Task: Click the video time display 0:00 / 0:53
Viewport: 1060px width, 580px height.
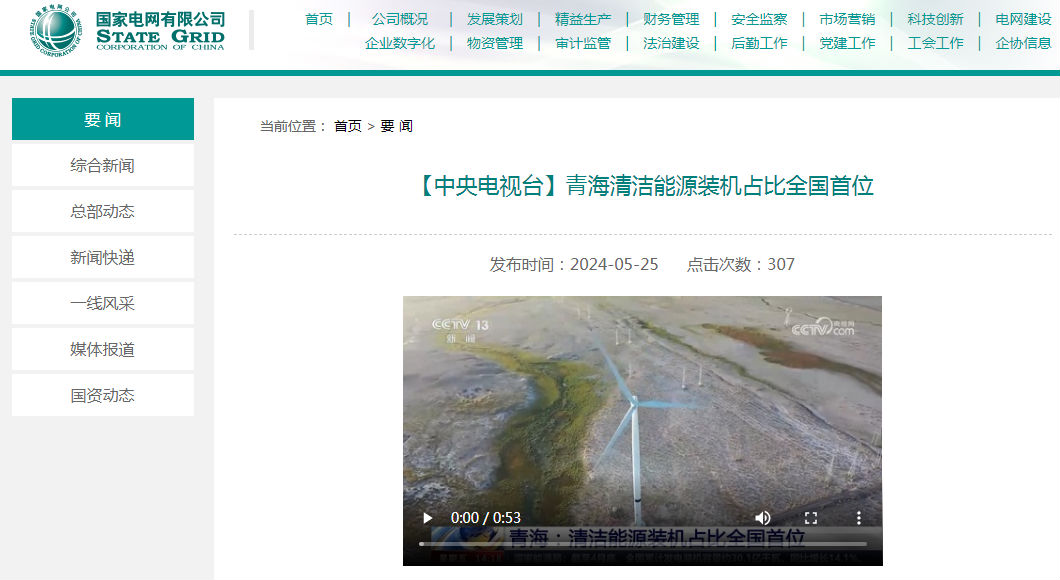Action: coord(485,518)
